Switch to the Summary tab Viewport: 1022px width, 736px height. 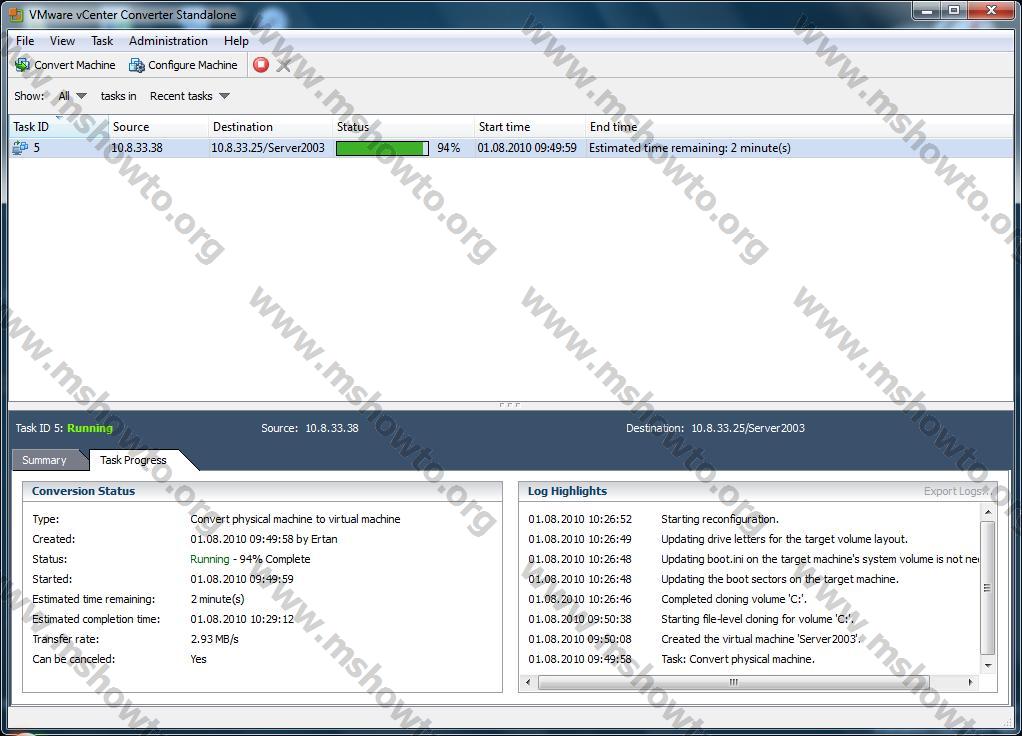coord(44,460)
